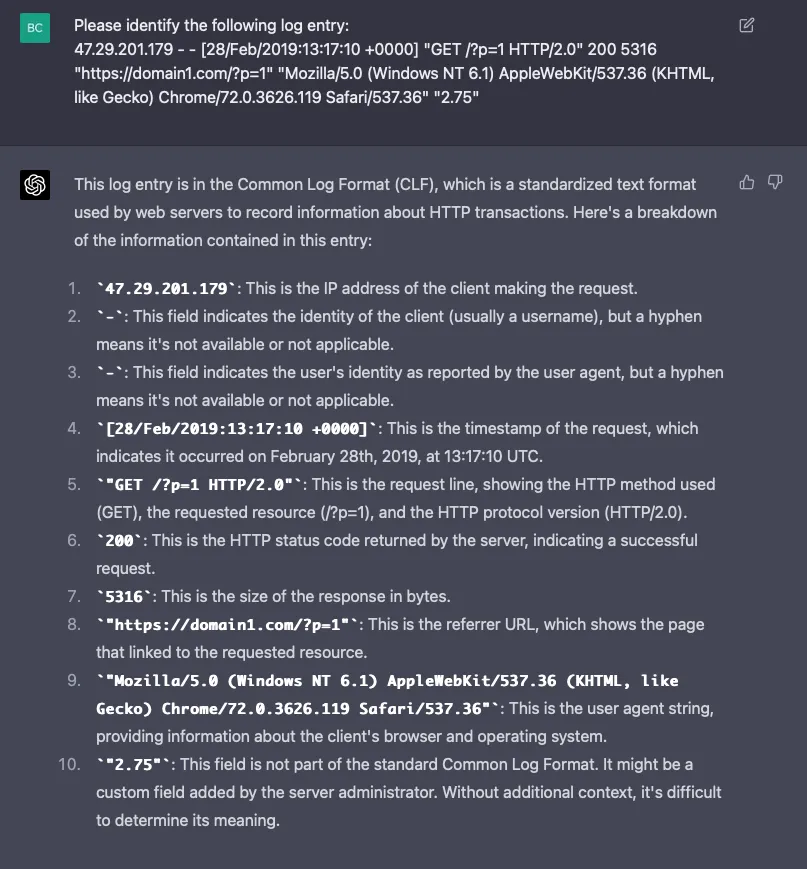Click 'Please identify the following log entry' line

(212, 25)
